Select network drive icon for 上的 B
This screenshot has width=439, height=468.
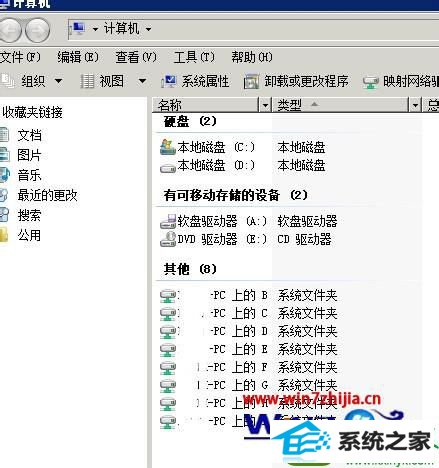168,295
